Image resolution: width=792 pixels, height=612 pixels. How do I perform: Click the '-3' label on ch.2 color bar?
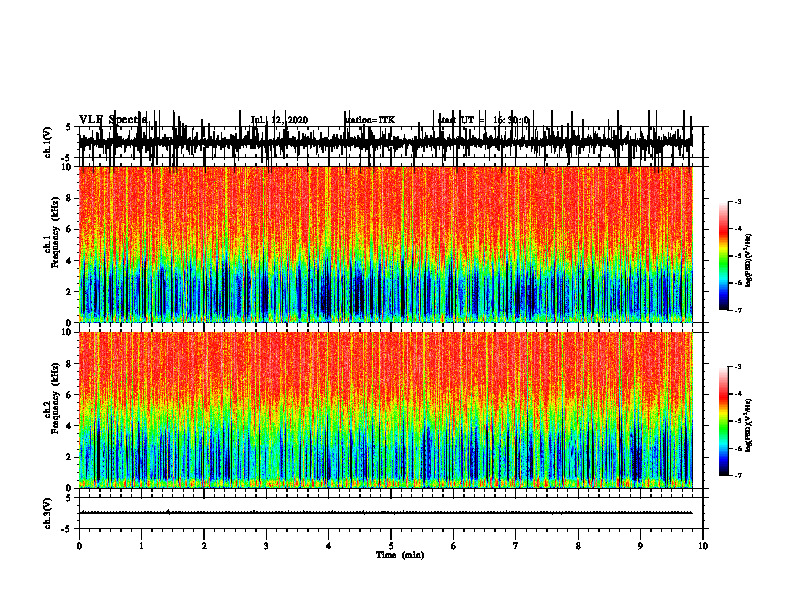pos(738,367)
